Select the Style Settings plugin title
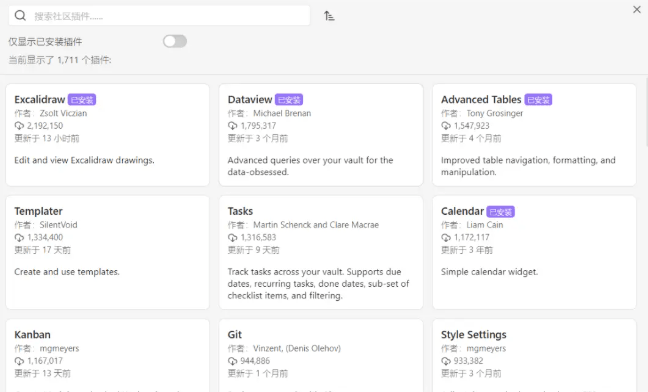 [x=474, y=335]
